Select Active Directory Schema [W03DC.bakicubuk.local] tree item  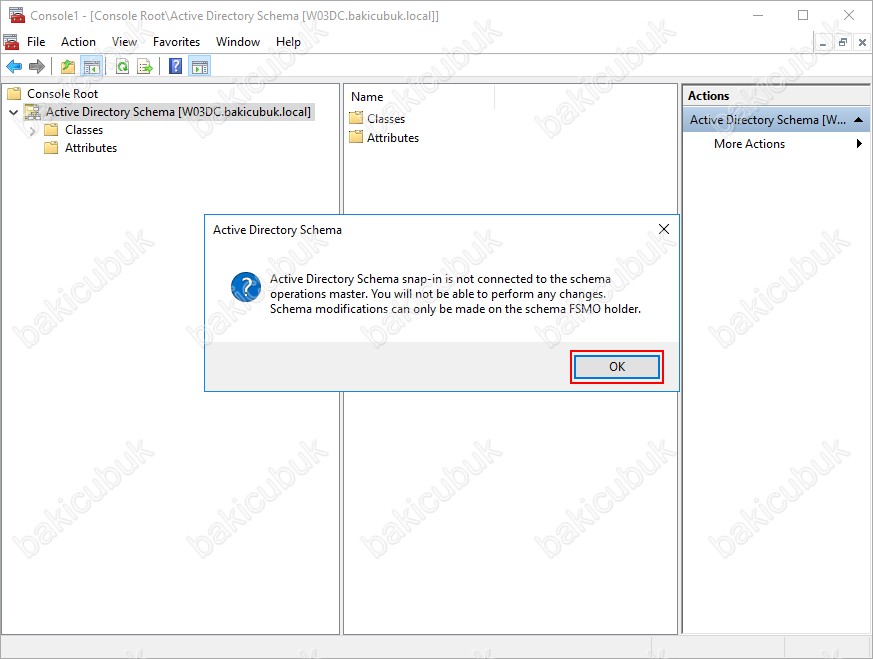(x=178, y=112)
